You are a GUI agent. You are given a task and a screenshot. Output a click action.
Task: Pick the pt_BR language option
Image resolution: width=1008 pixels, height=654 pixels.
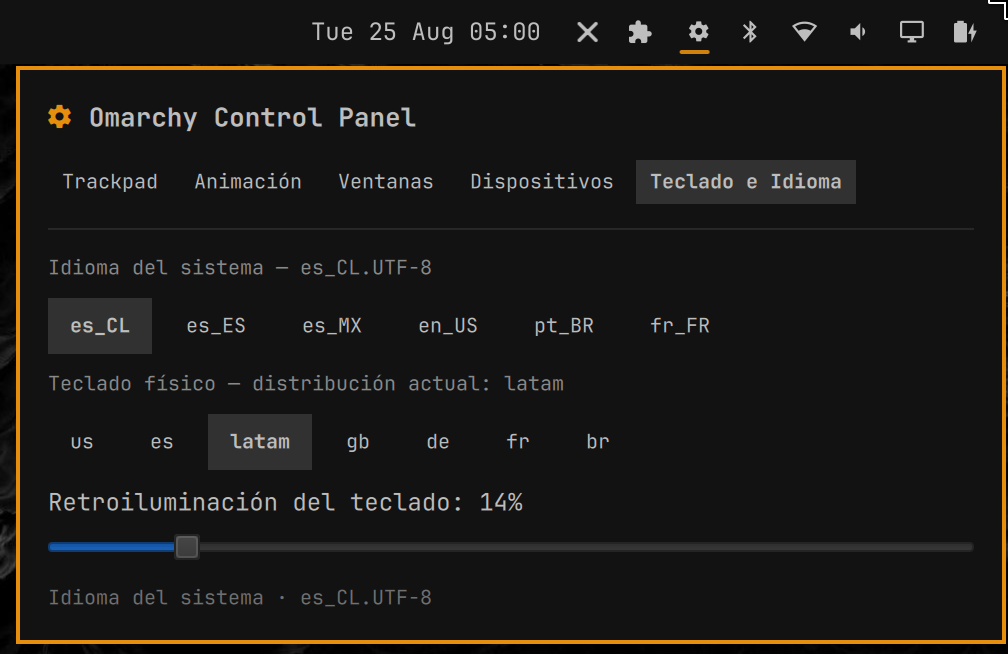[564, 326]
